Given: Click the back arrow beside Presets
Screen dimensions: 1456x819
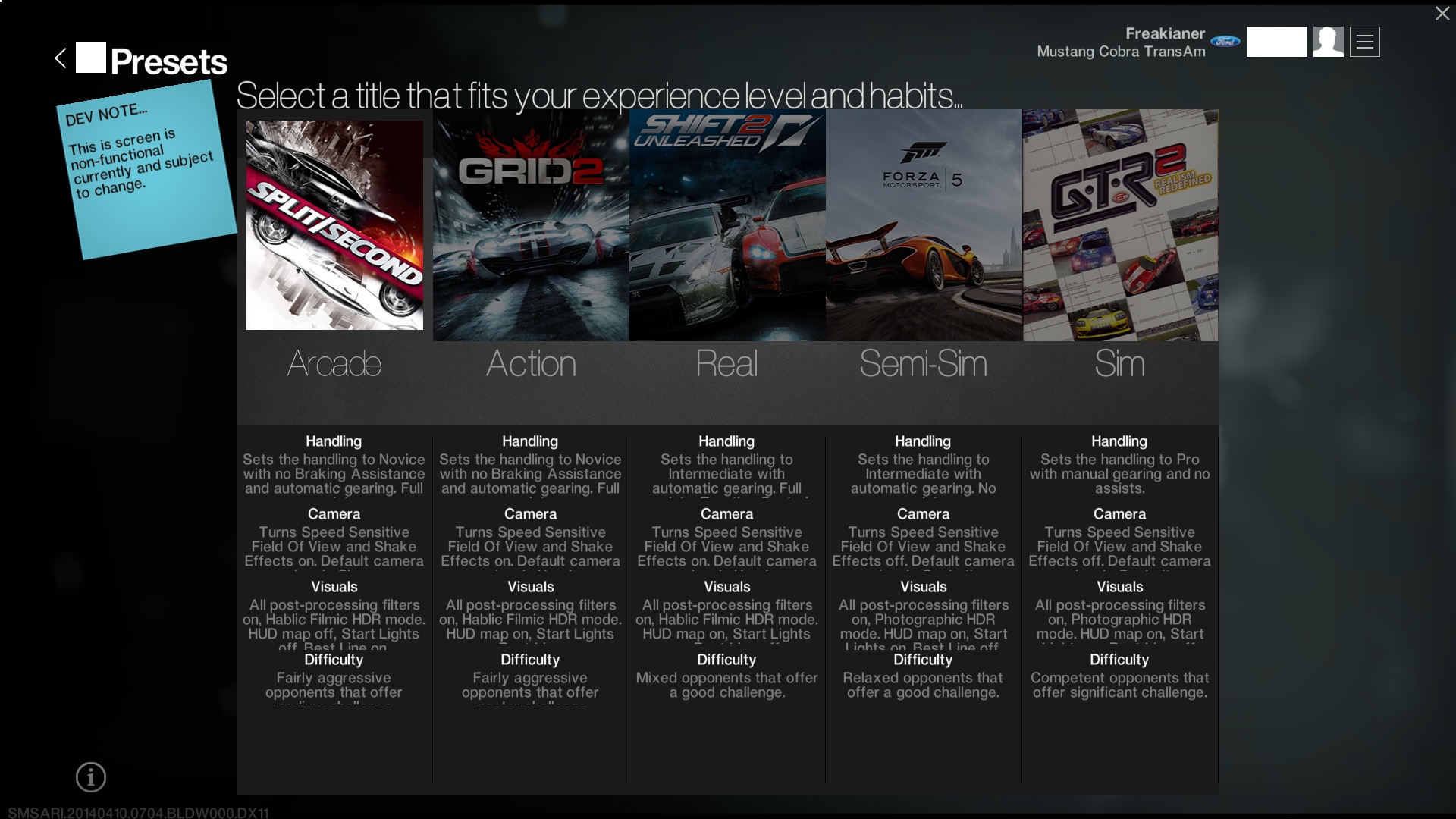Looking at the screenshot, I should [61, 58].
